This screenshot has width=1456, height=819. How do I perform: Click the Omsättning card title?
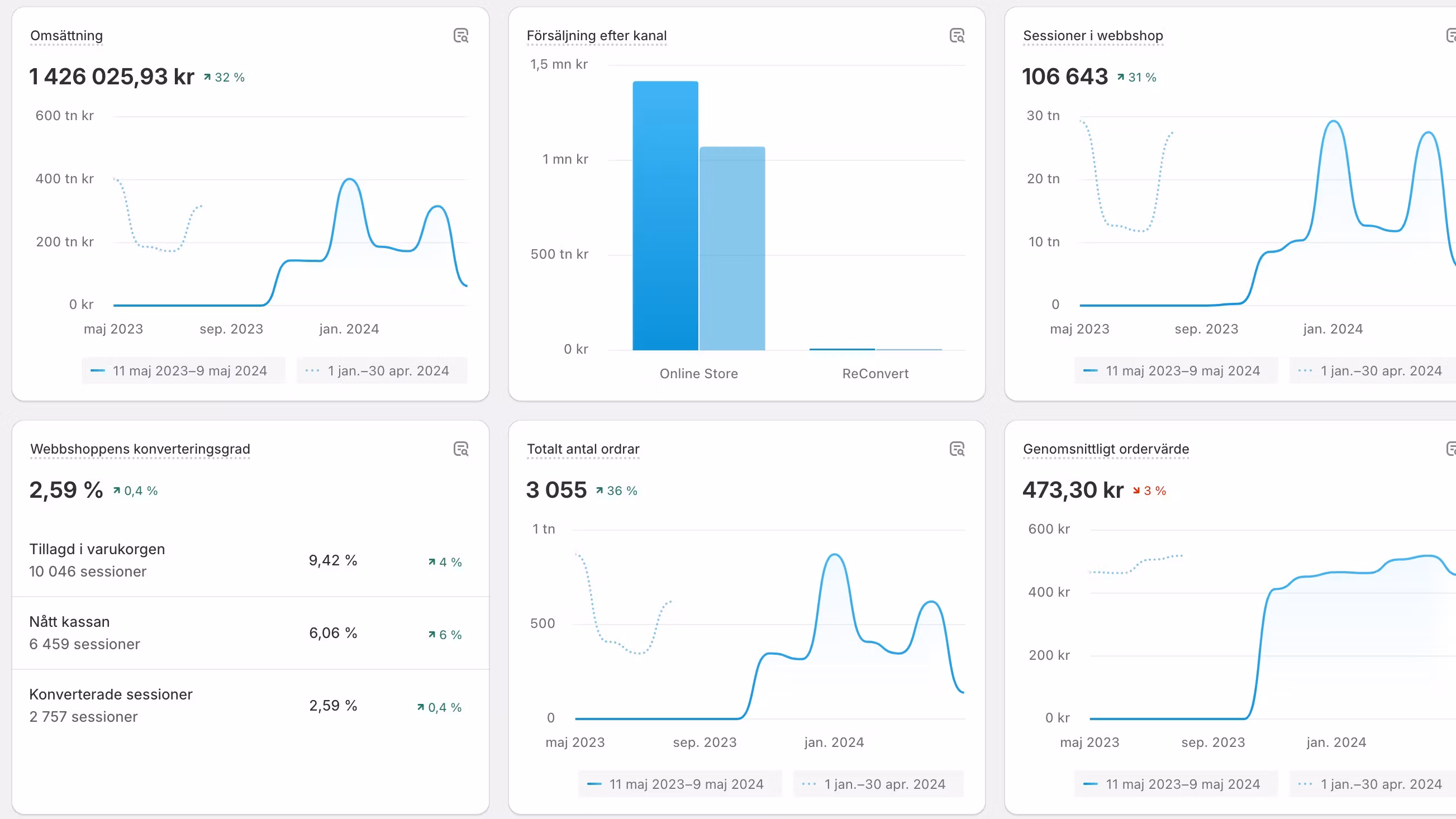point(66,36)
